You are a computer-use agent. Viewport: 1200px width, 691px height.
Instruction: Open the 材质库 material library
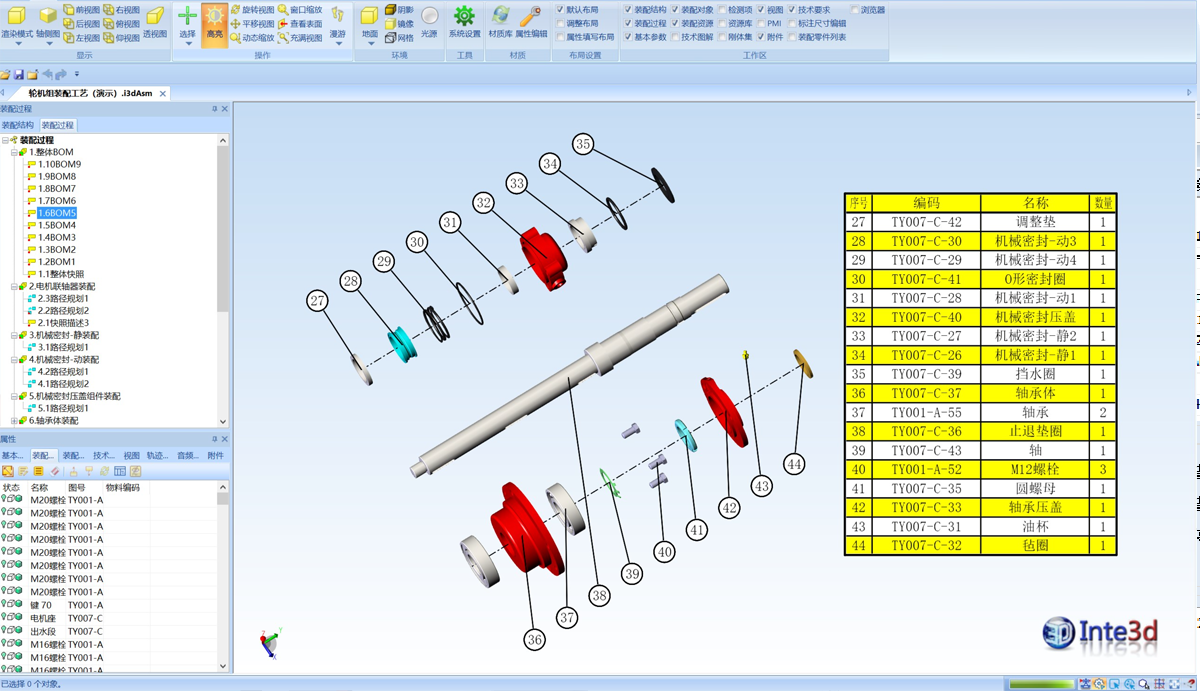point(499,22)
